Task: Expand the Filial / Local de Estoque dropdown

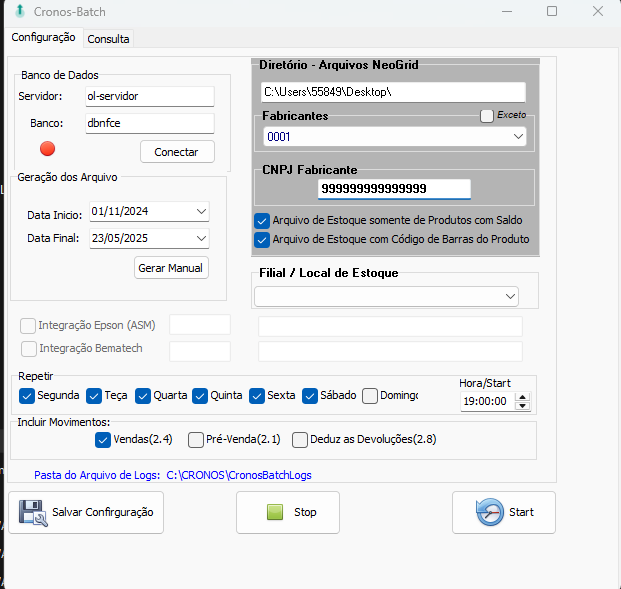Action: tap(510, 296)
